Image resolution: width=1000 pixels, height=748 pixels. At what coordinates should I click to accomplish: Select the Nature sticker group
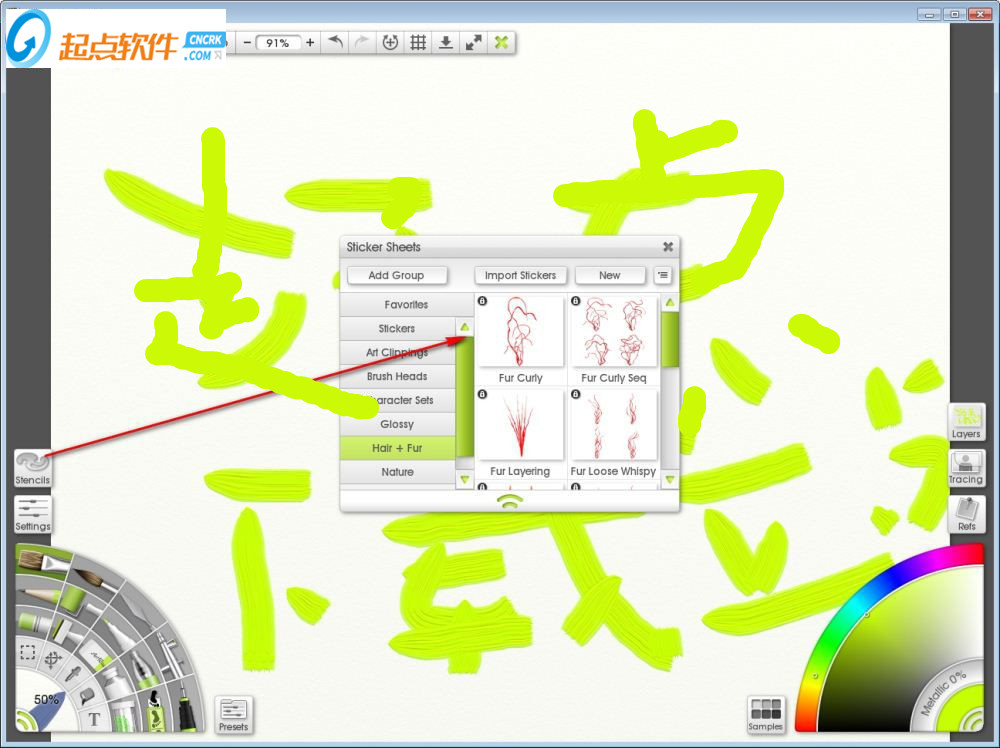tap(397, 472)
